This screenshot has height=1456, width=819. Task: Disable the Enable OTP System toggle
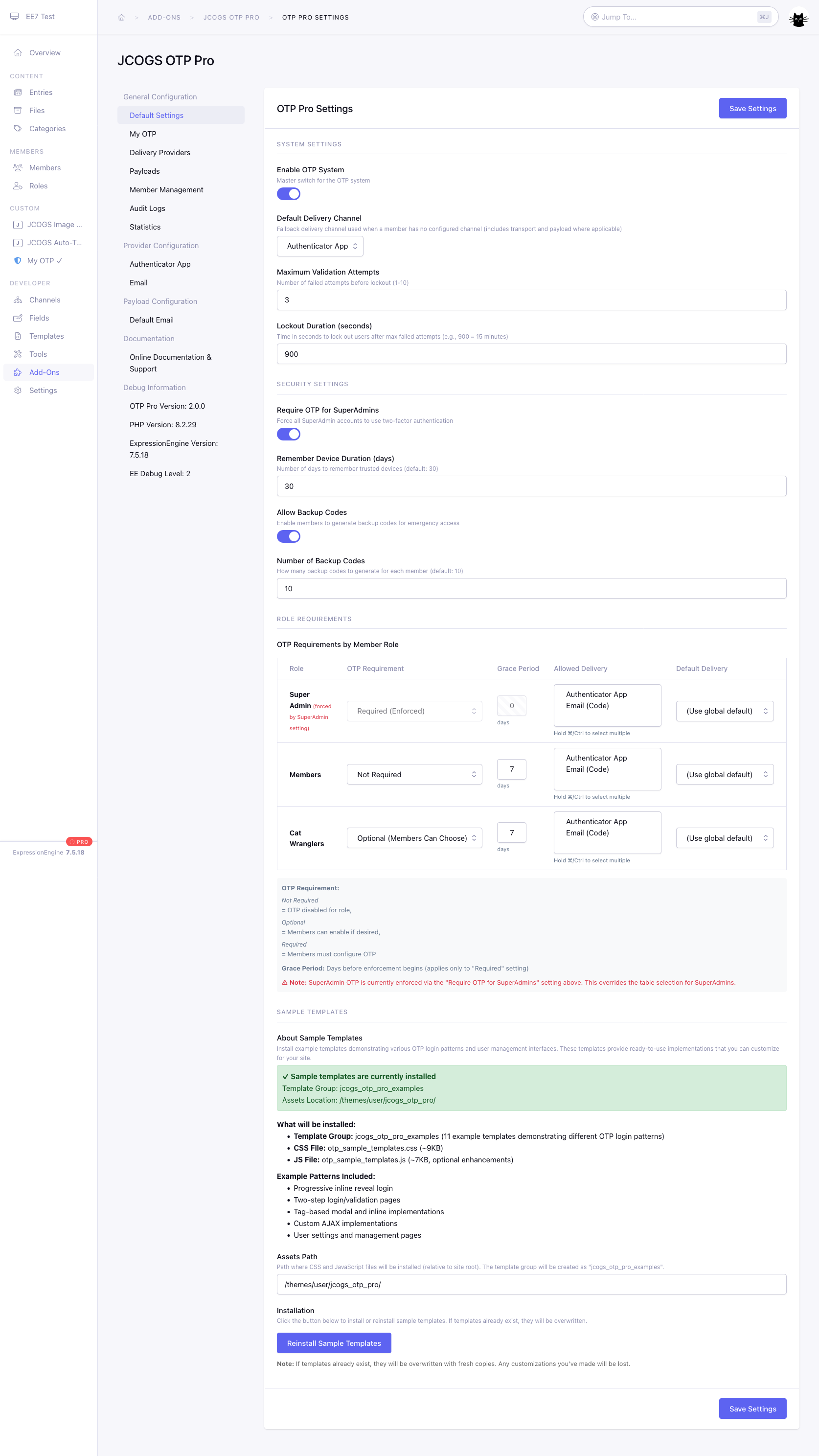coord(288,194)
